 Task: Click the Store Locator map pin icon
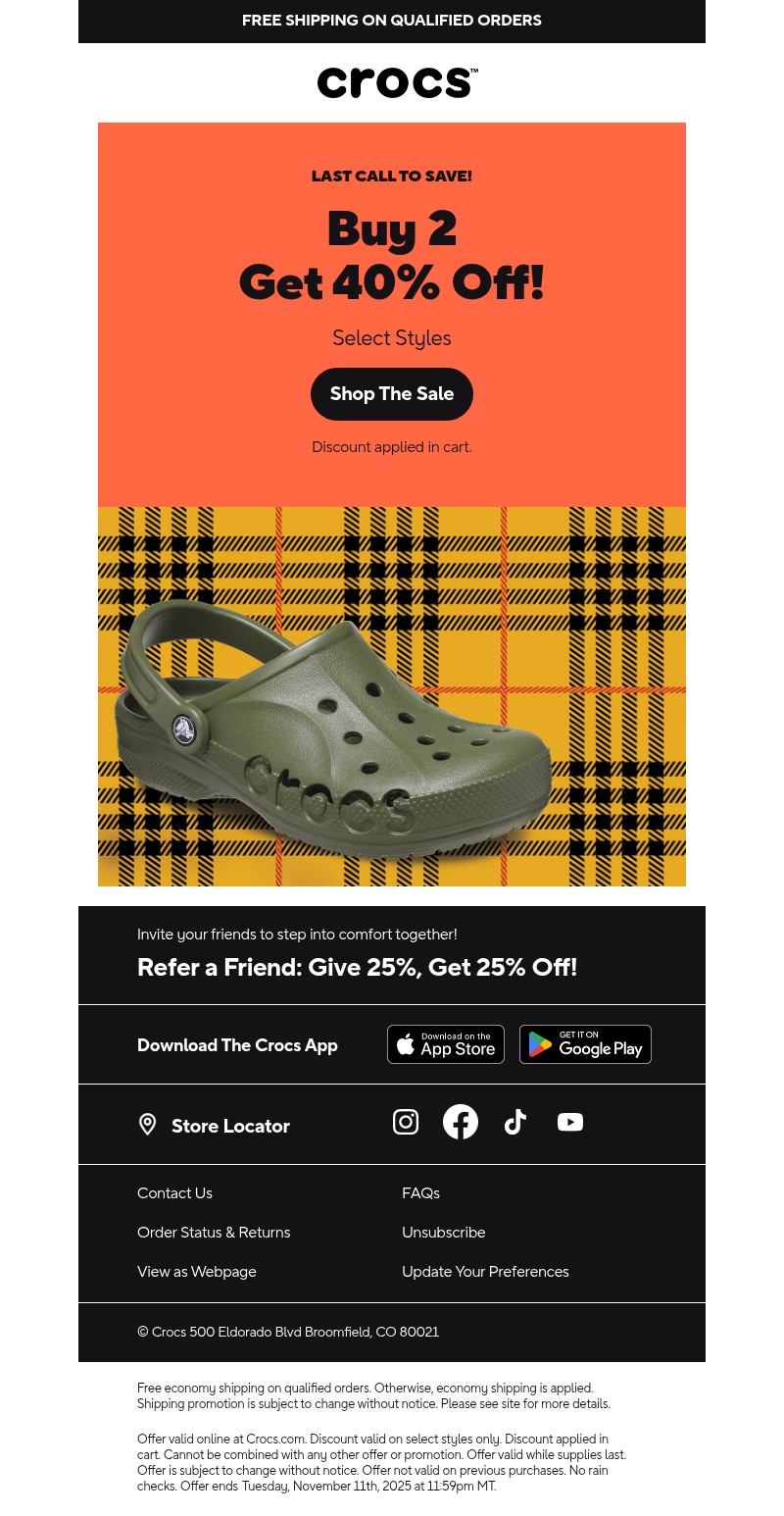point(147,1125)
